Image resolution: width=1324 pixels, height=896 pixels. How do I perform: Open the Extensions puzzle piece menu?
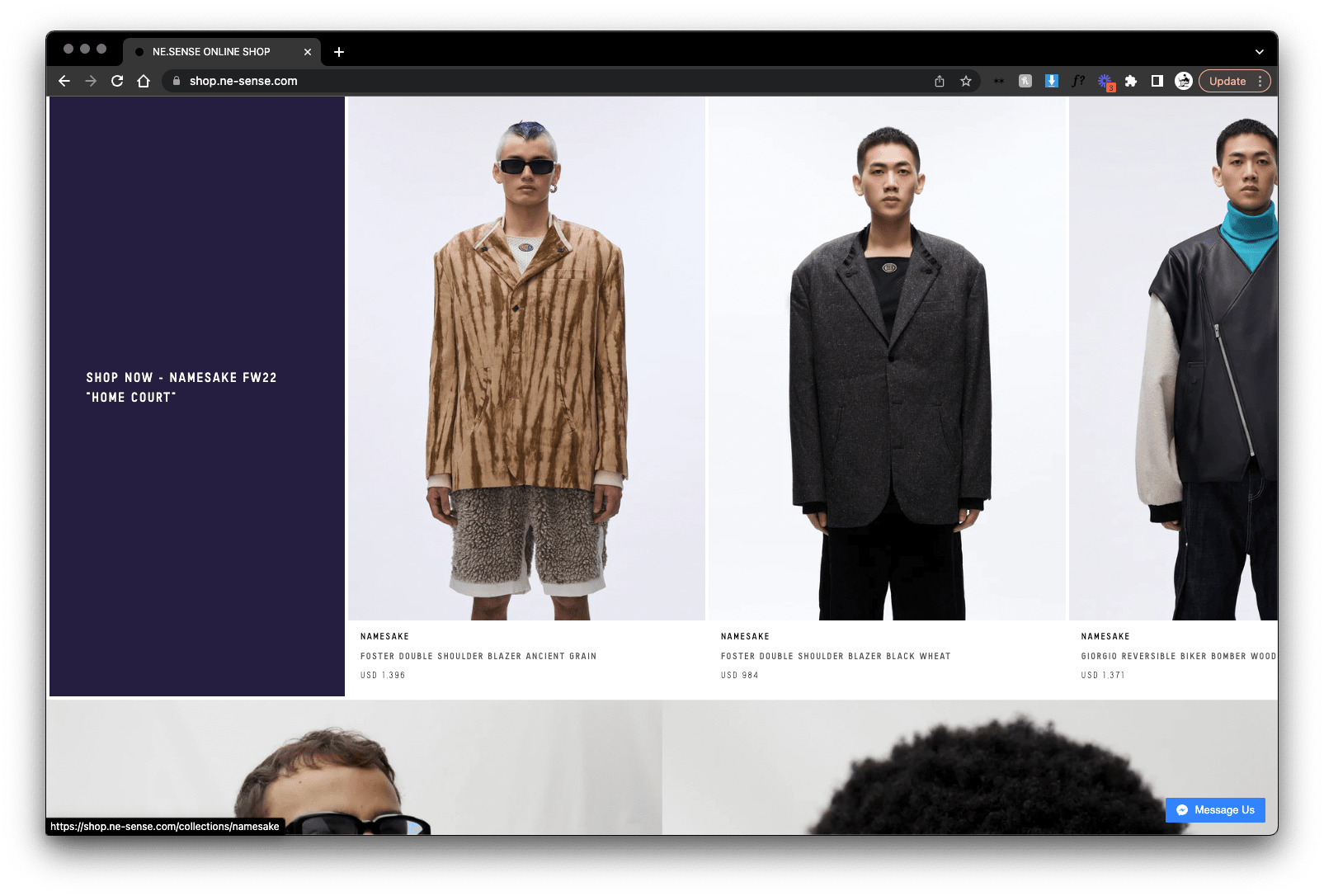(1131, 81)
